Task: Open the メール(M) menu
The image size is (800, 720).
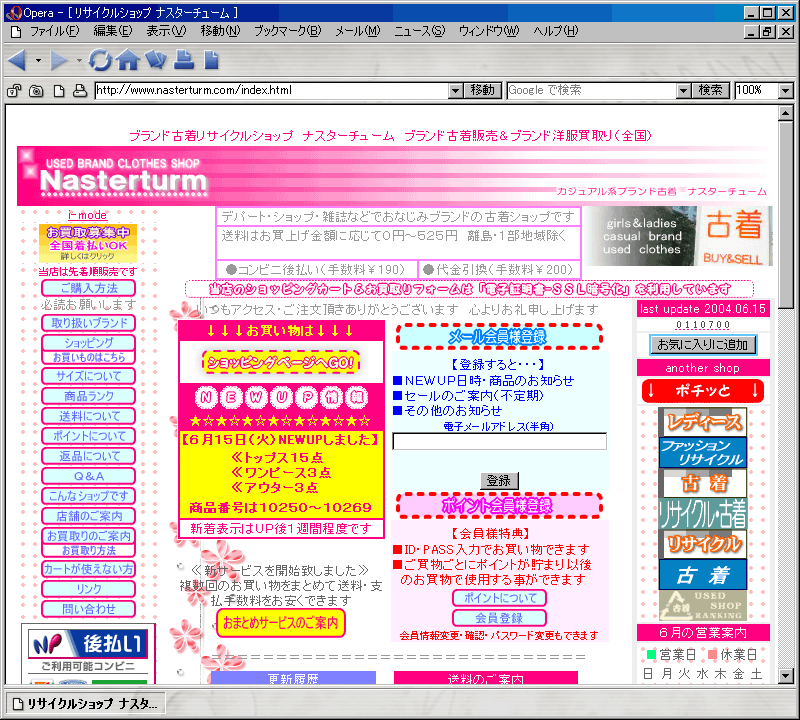Action: [358, 32]
